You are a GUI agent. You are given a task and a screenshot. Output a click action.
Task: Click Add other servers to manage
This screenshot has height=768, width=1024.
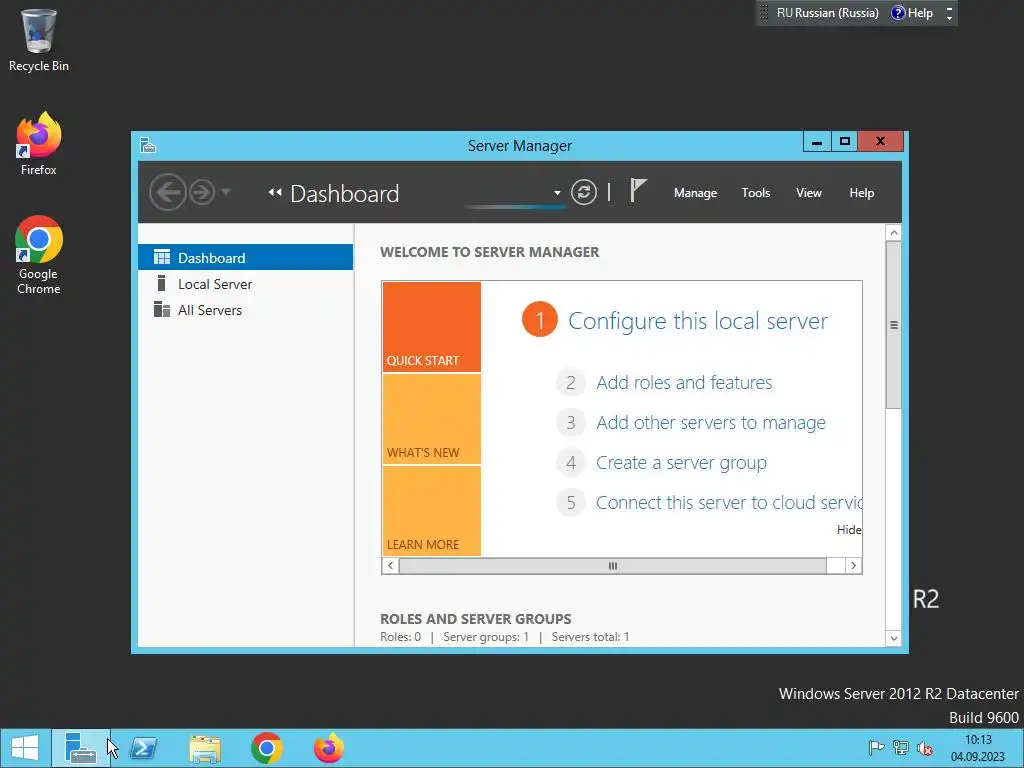[711, 423]
